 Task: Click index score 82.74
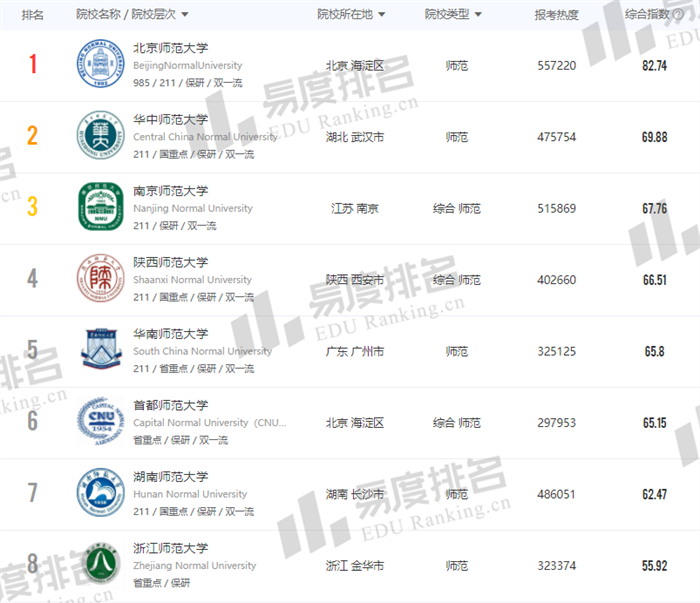click(x=654, y=66)
